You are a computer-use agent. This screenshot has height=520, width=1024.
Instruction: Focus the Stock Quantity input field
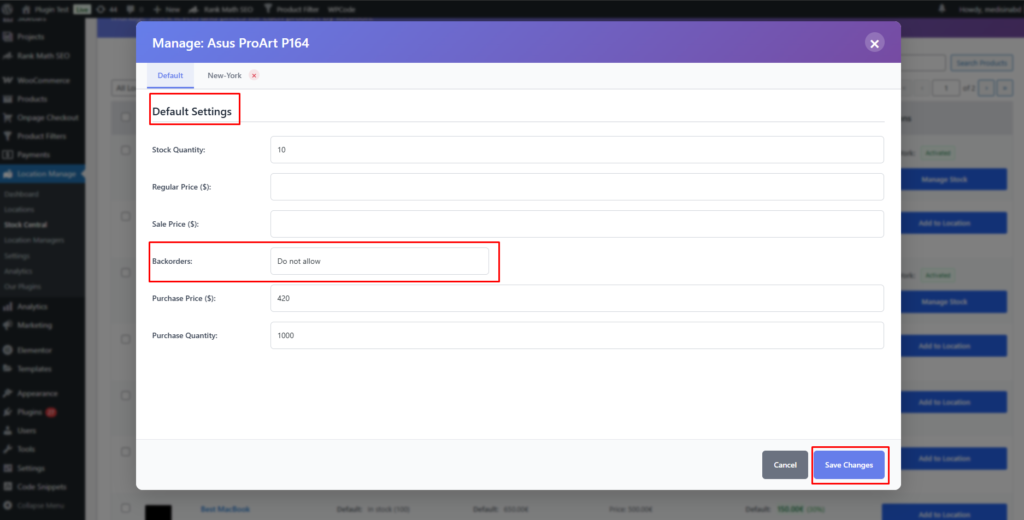(577, 150)
